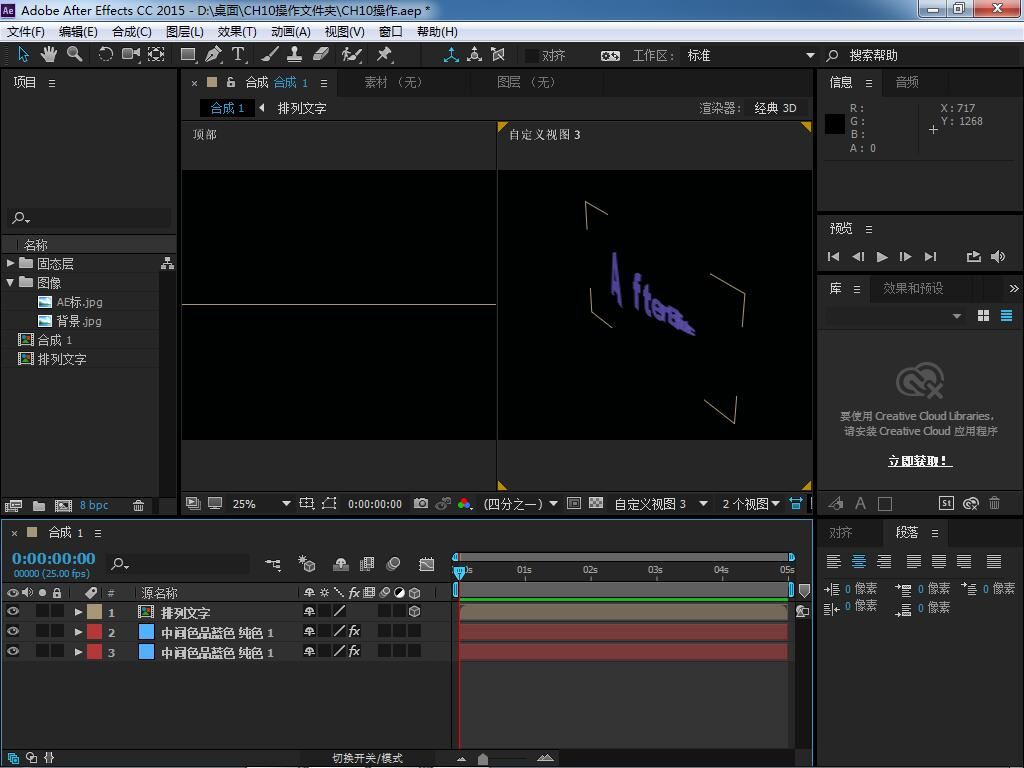Open 自定义视图 3 view dropdown
Viewport: 1024px width, 768px height.
[661, 504]
